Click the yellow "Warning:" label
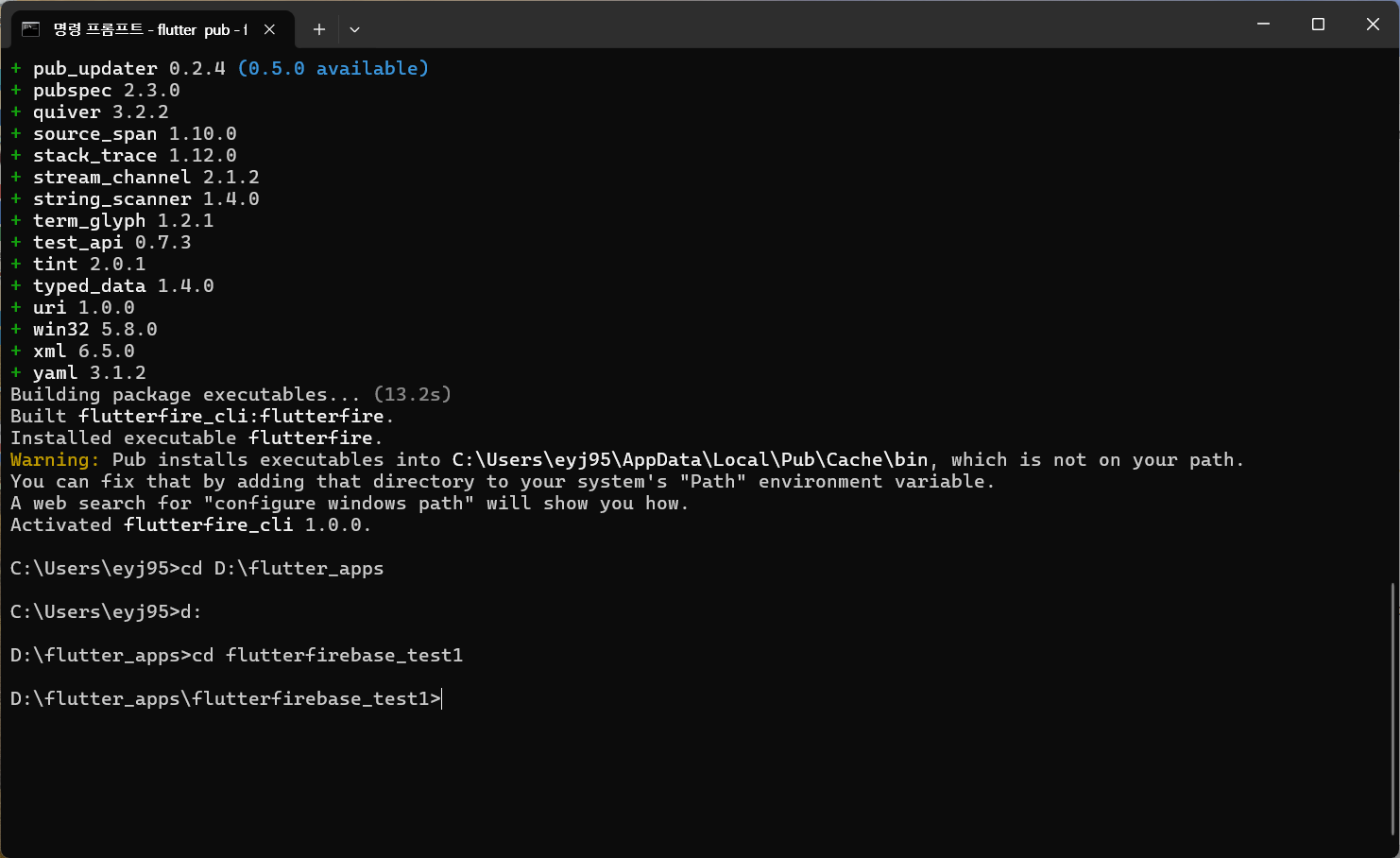 (55, 459)
